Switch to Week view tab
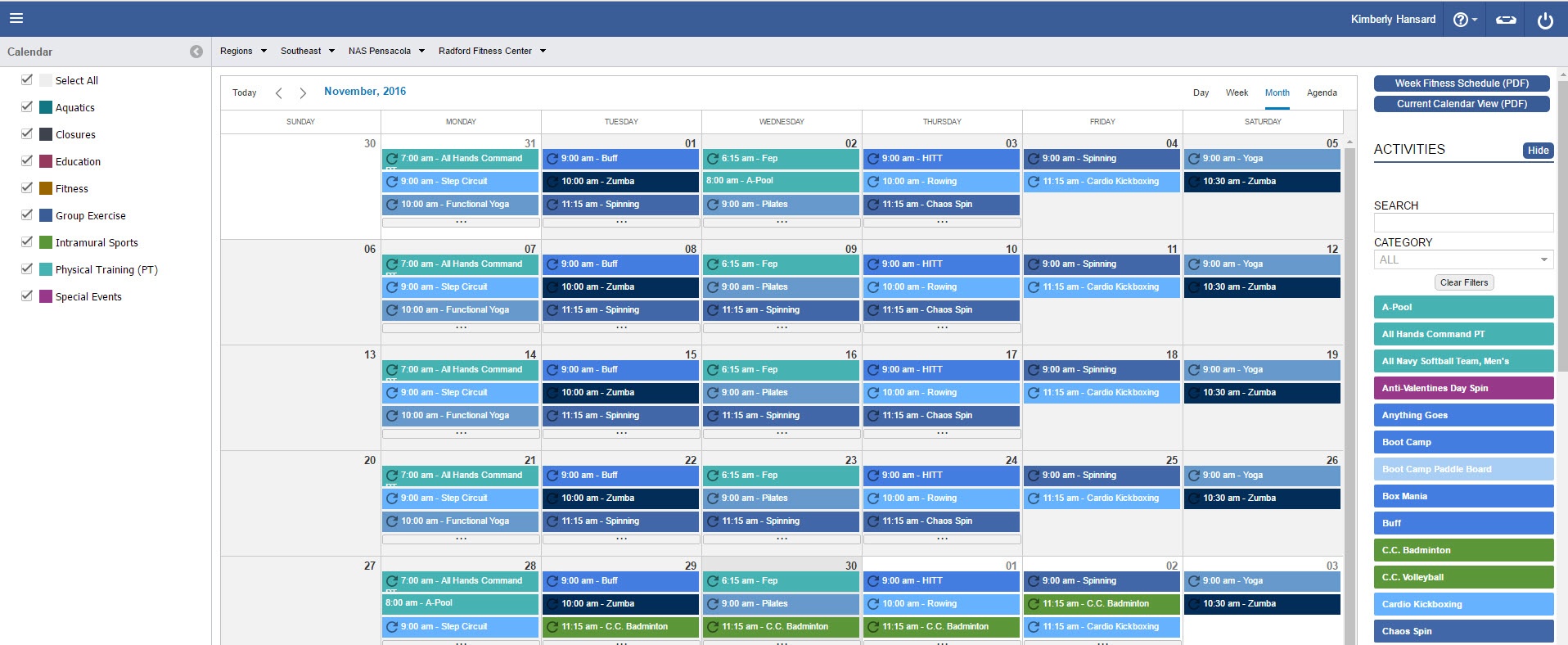Screen dimensions: 1568x645 click(1237, 92)
